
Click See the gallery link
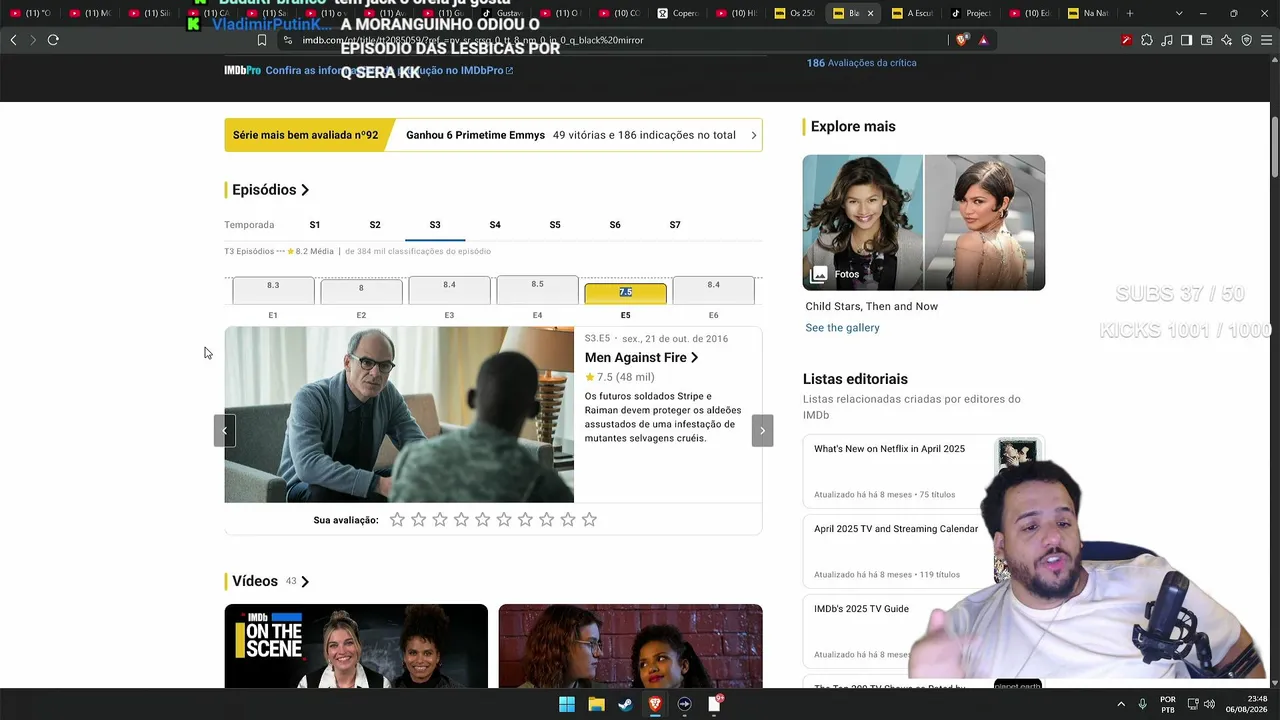pyautogui.click(x=843, y=328)
